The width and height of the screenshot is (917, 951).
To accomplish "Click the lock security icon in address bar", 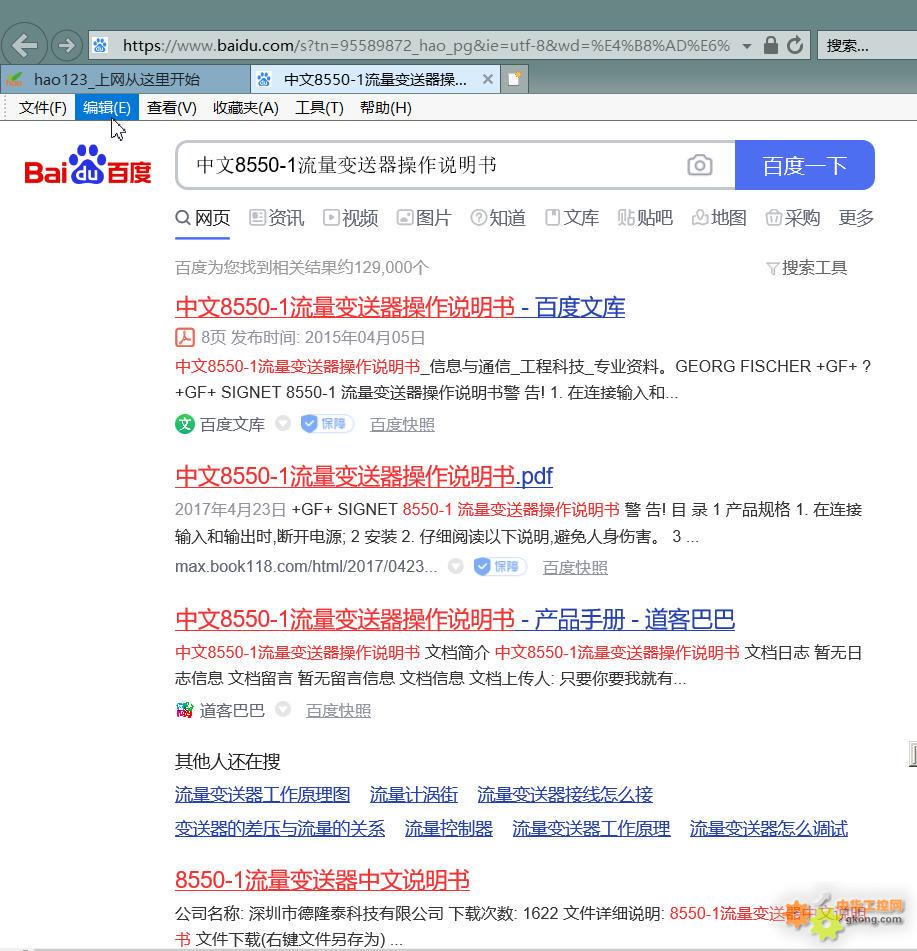I will tap(770, 45).
